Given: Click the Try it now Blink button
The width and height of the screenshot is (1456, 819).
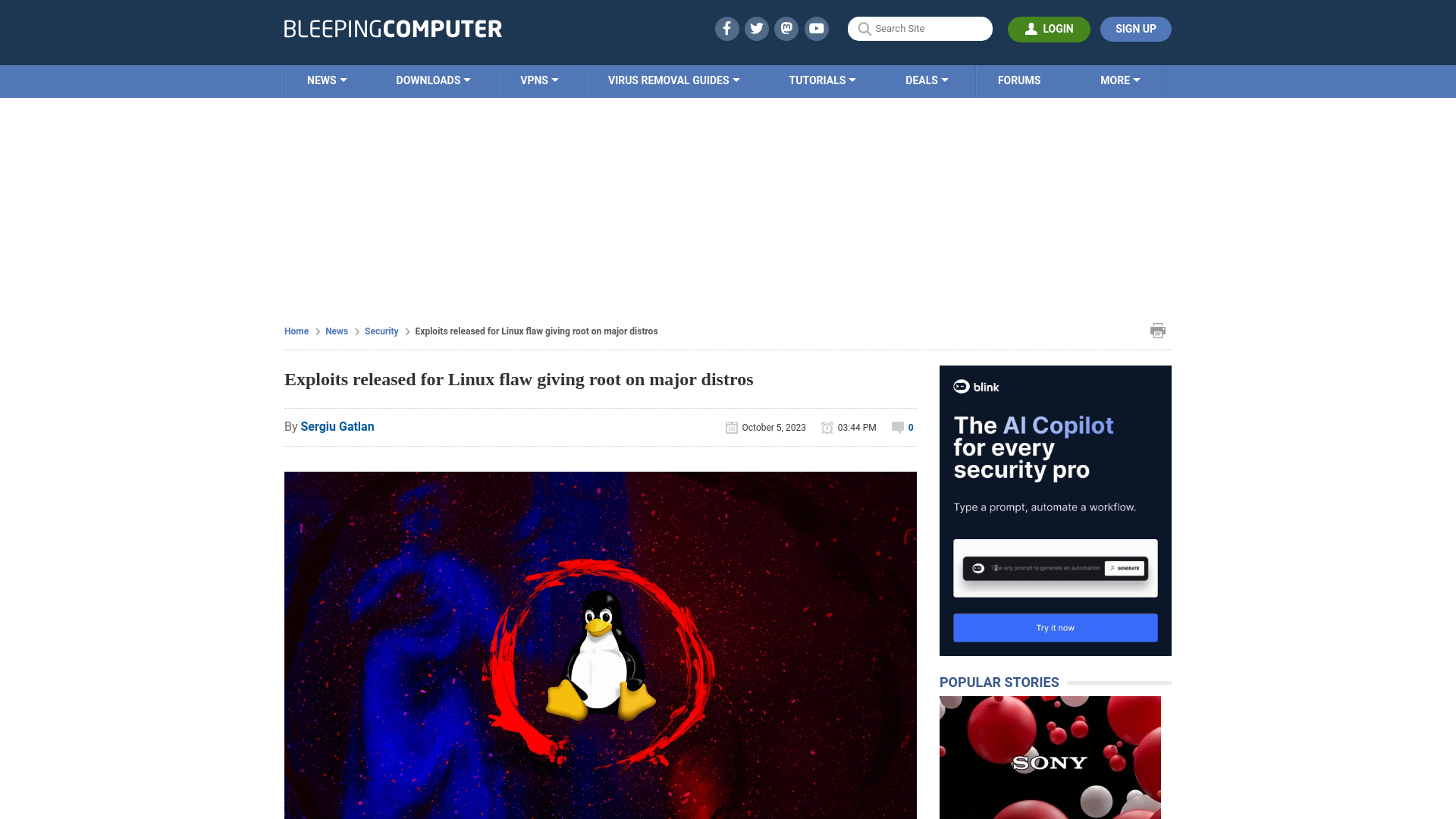Looking at the screenshot, I should 1055,627.
